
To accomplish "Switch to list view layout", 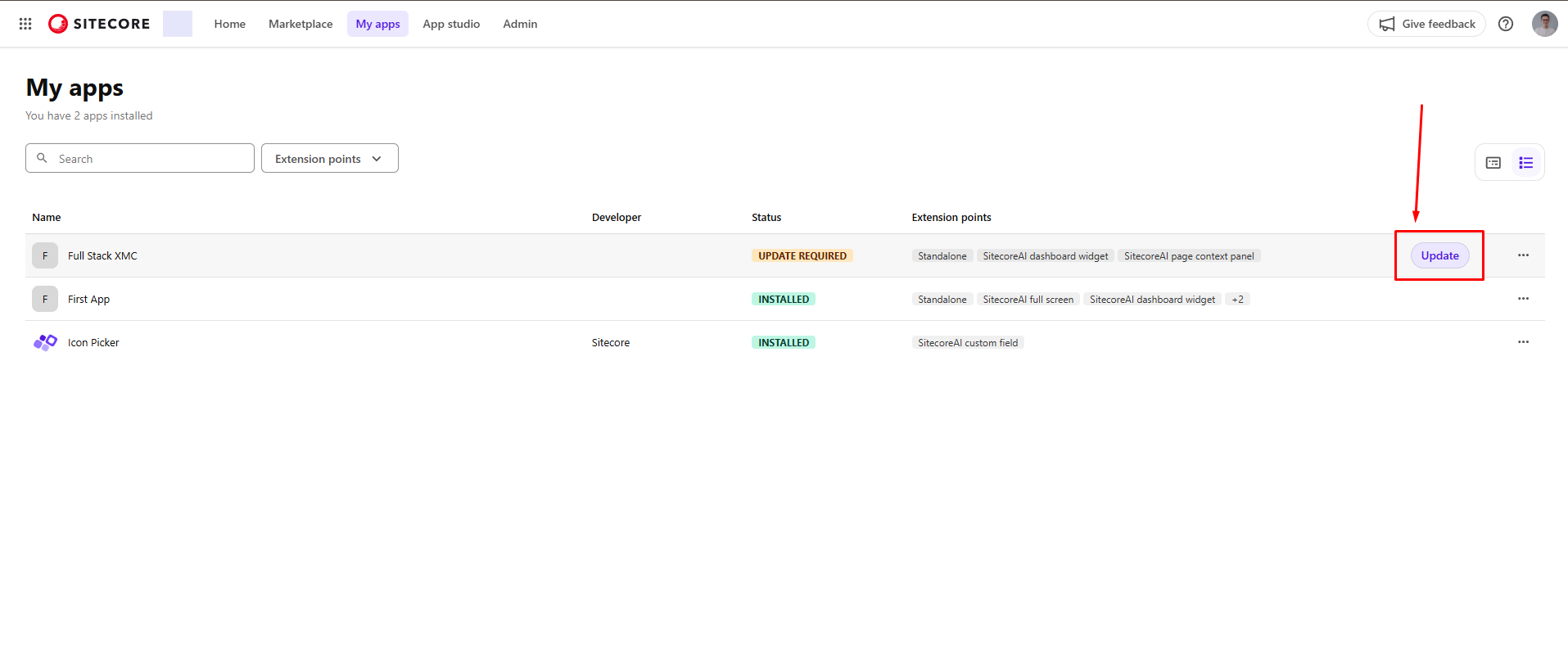I will coord(1525,163).
